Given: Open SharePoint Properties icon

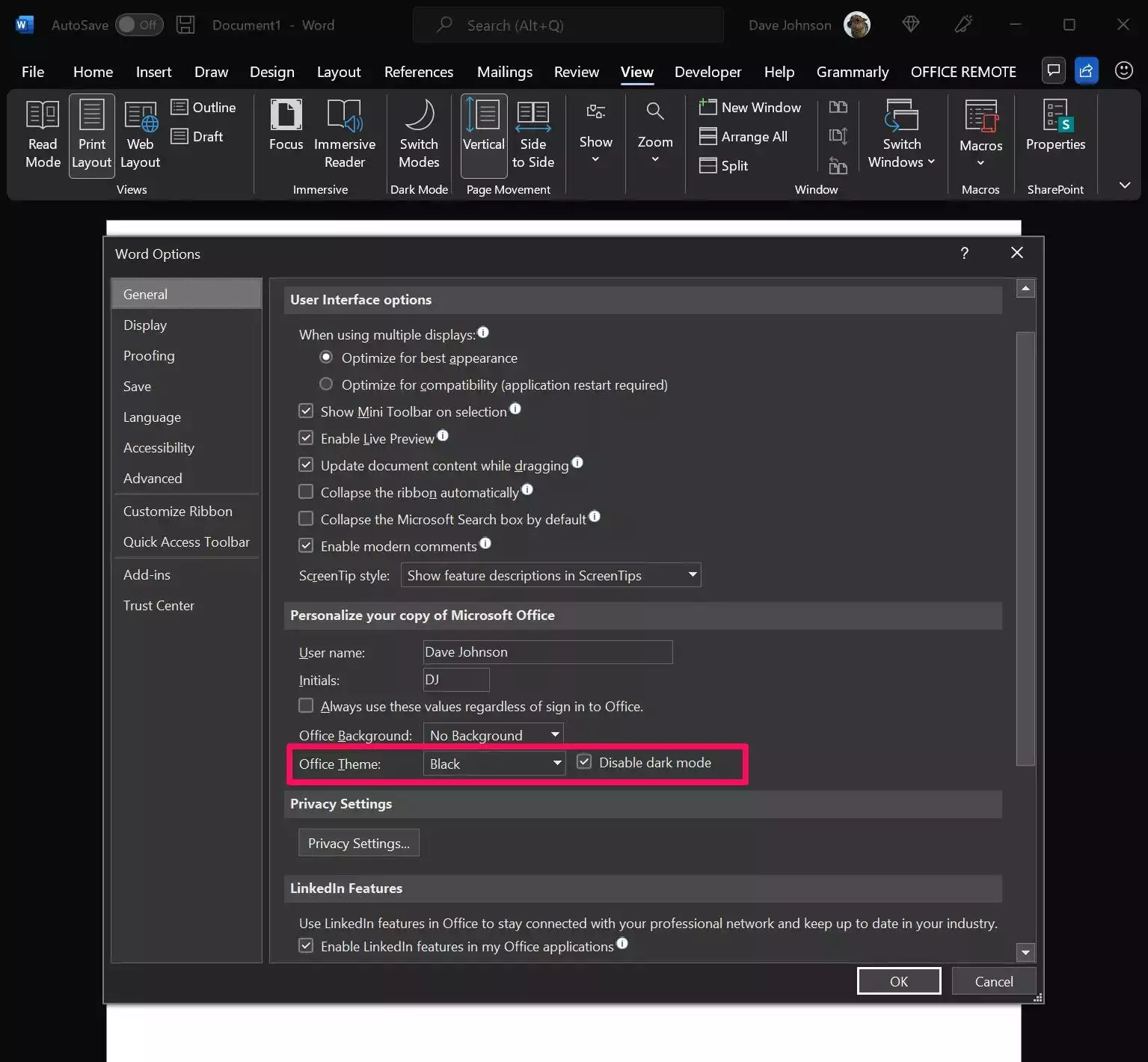Looking at the screenshot, I should (1055, 126).
